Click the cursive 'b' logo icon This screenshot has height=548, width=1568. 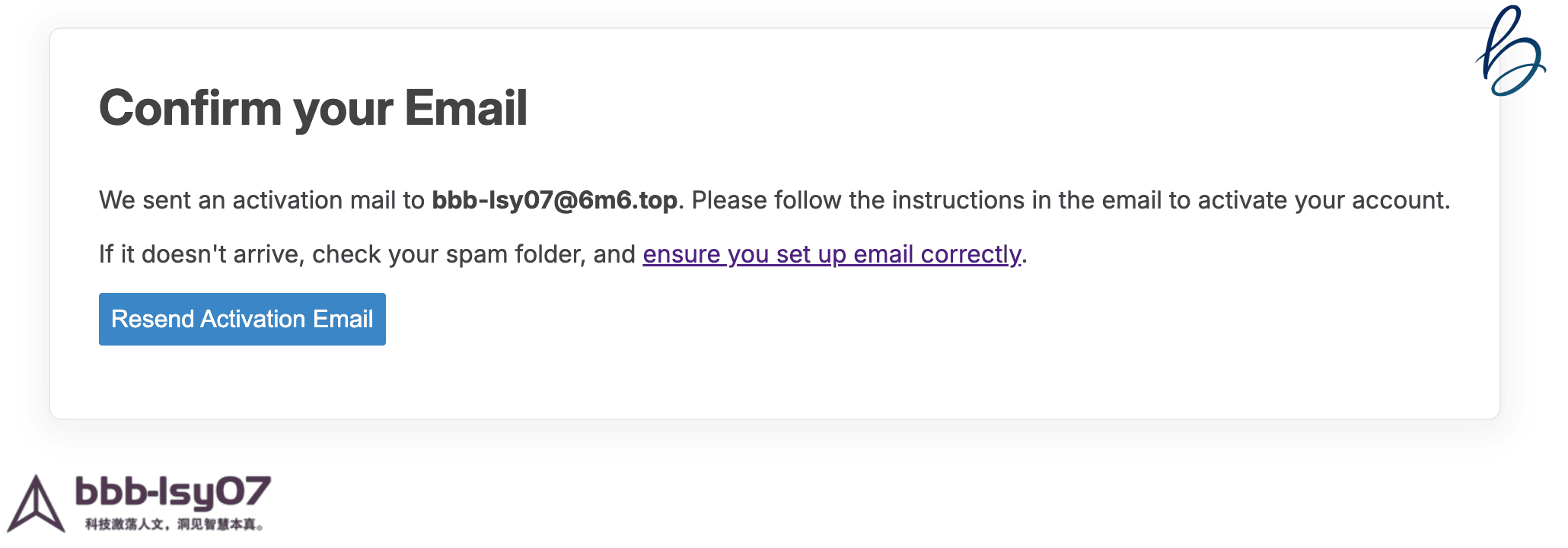1511,53
